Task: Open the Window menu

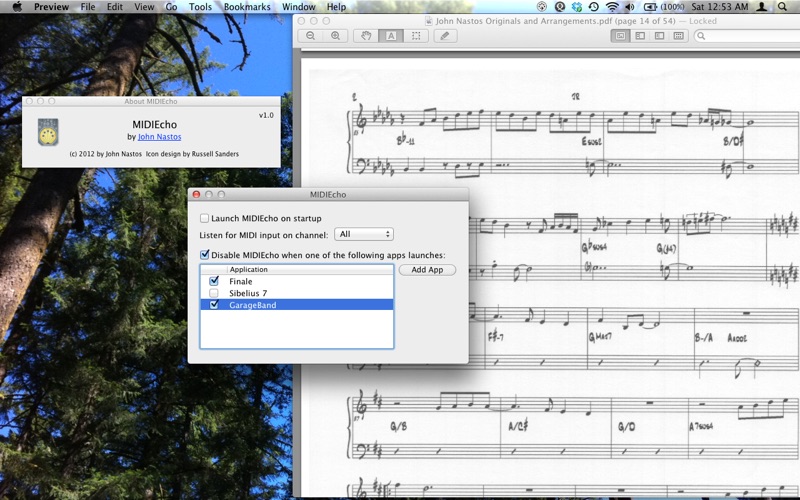Action: [298, 7]
